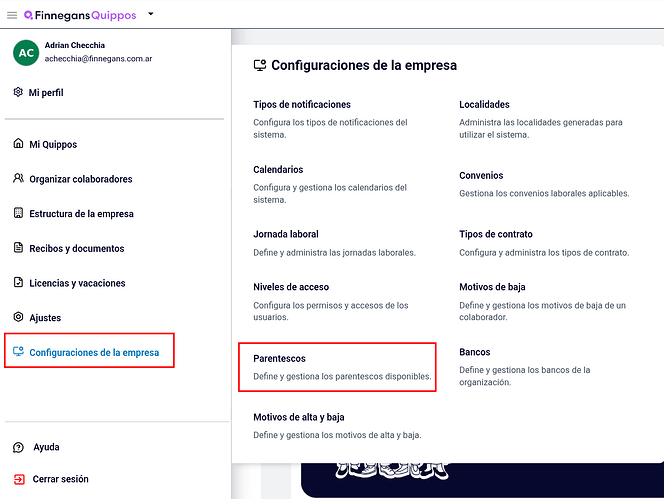Open Bancos settings
Screen dimensions: 664x499
475,352
